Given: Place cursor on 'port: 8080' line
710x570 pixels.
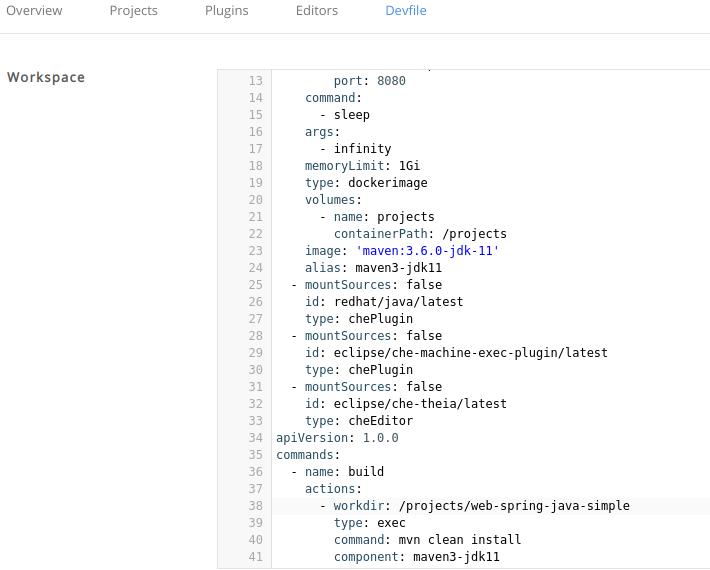Looking at the screenshot, I should pos(369,81).
